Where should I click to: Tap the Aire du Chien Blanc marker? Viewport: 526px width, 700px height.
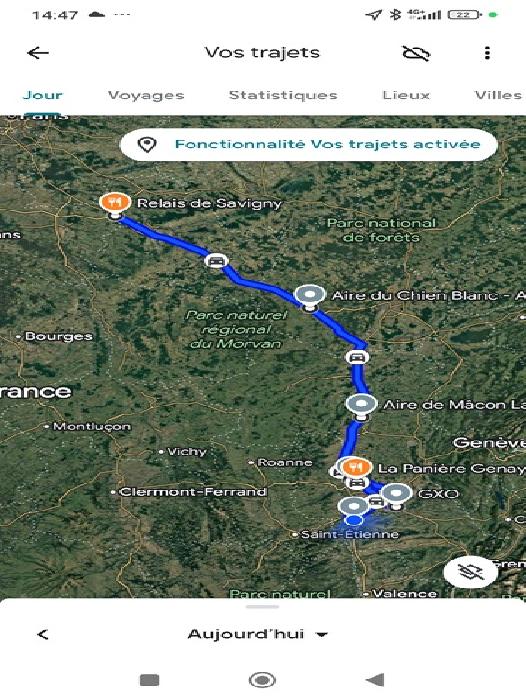click(x=310, y=296)
